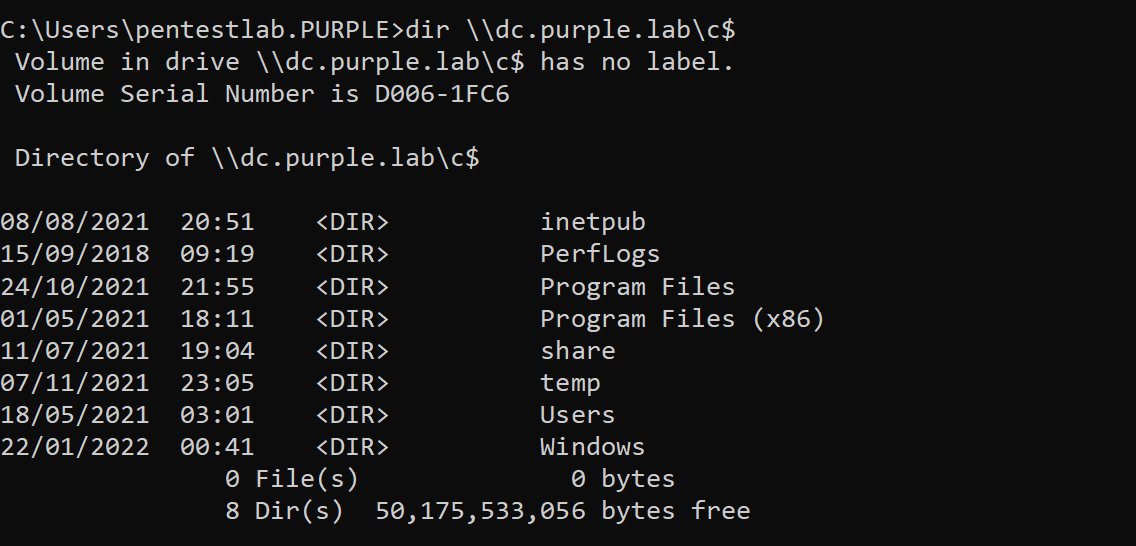Image resolution: width=1136 pixels, height=546 pixels.
Task: Click the date 08/08/2021
Action: (74, 222)
